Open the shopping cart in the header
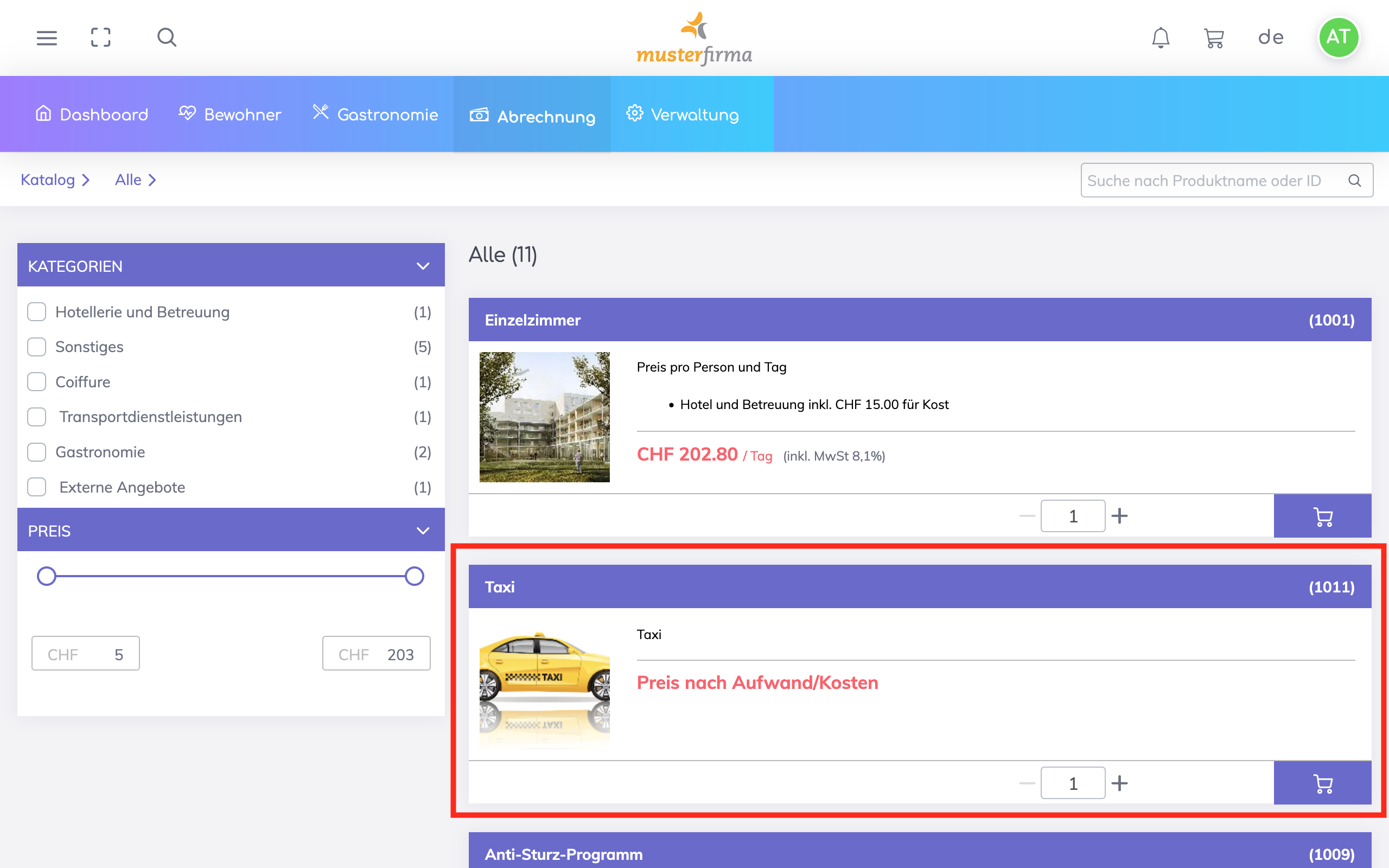 point(1214,38)
